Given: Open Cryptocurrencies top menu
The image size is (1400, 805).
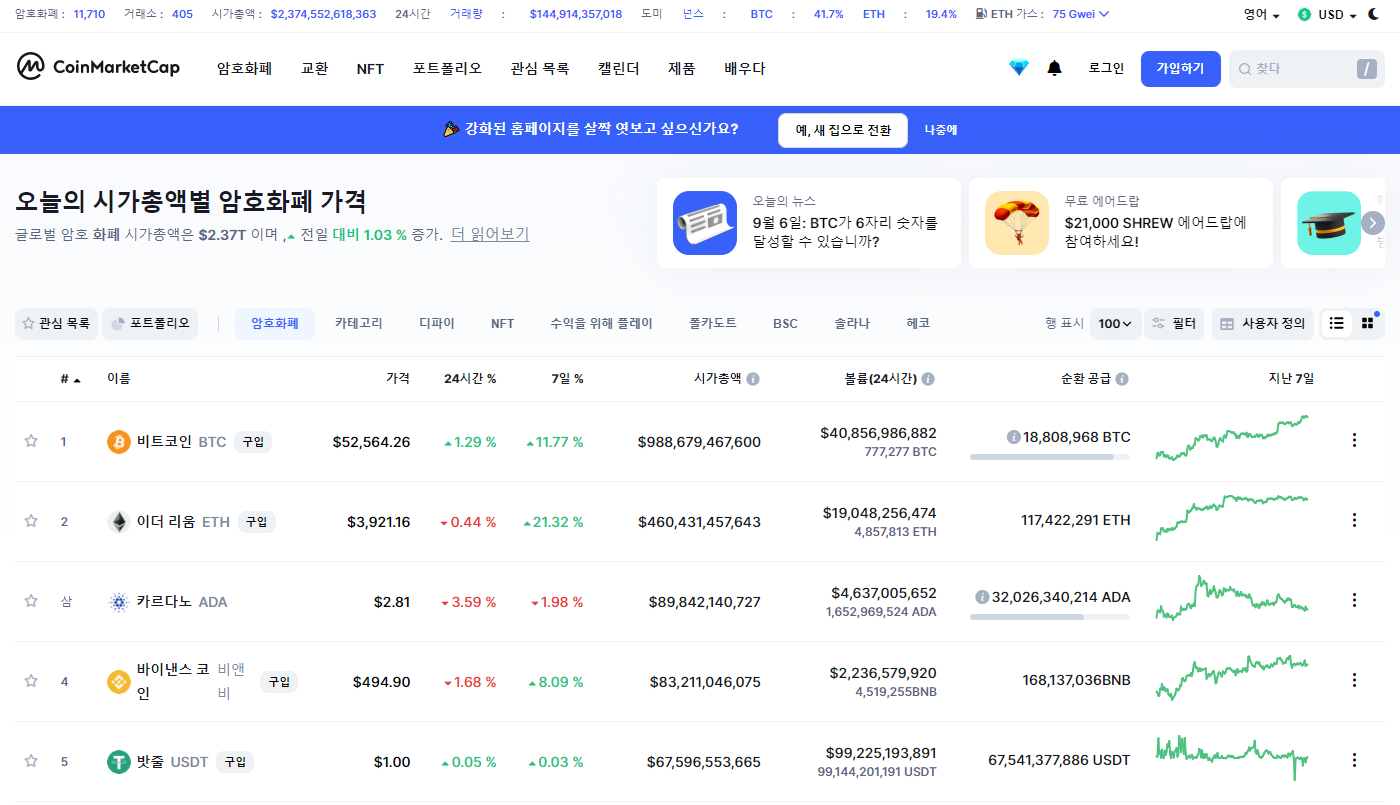Looking at the screenshot, I should pyautogui.click(x=245, y=68).
